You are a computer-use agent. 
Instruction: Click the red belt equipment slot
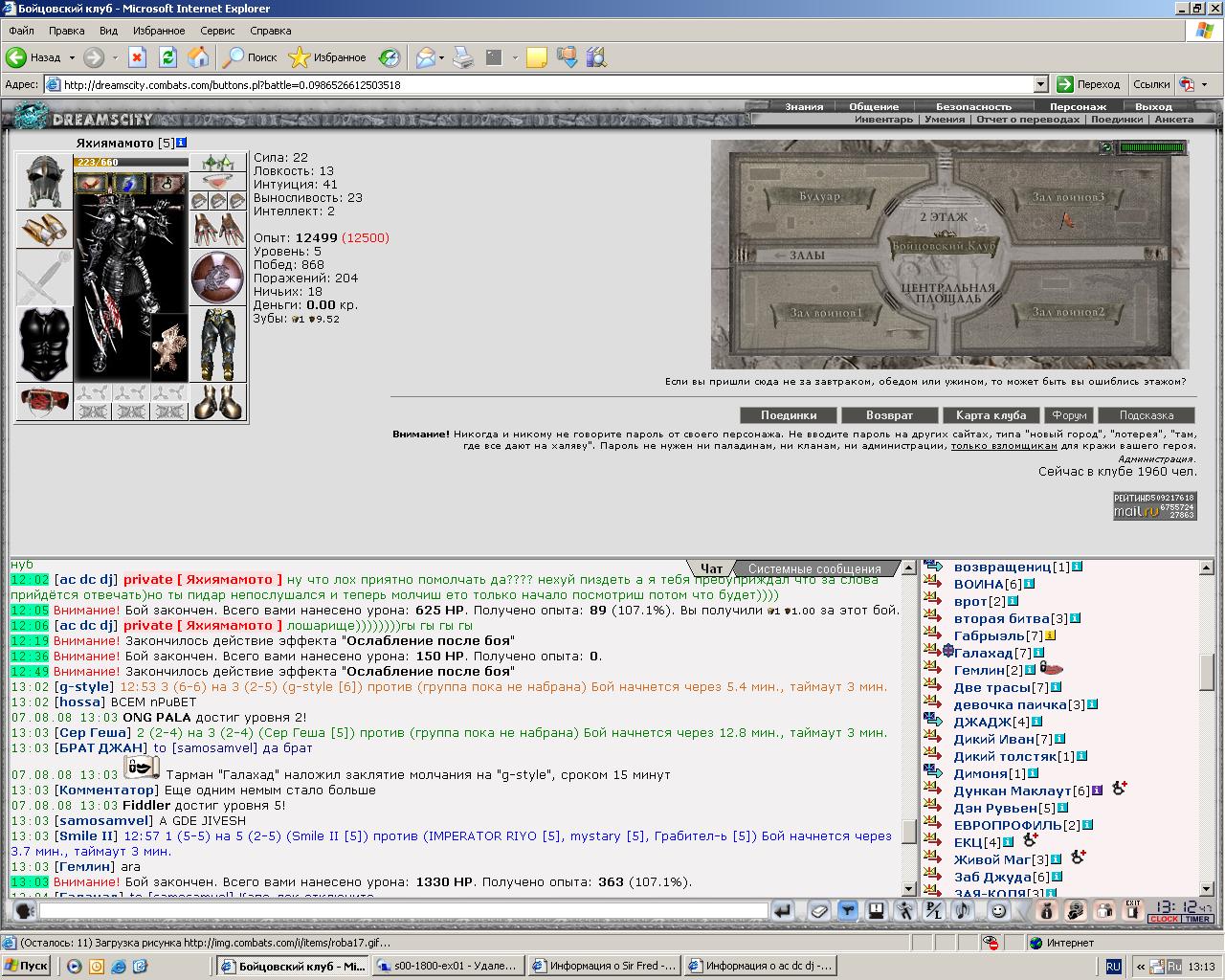pos(44,401)
